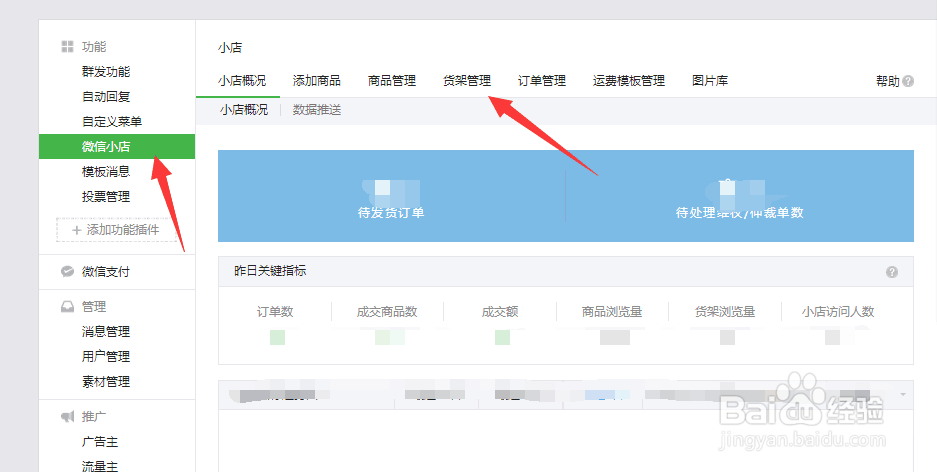This screenshot has height=472, width=937.
Task: Click the 微信支付 chat bubble icon
Action: click(x=68, y=271)
